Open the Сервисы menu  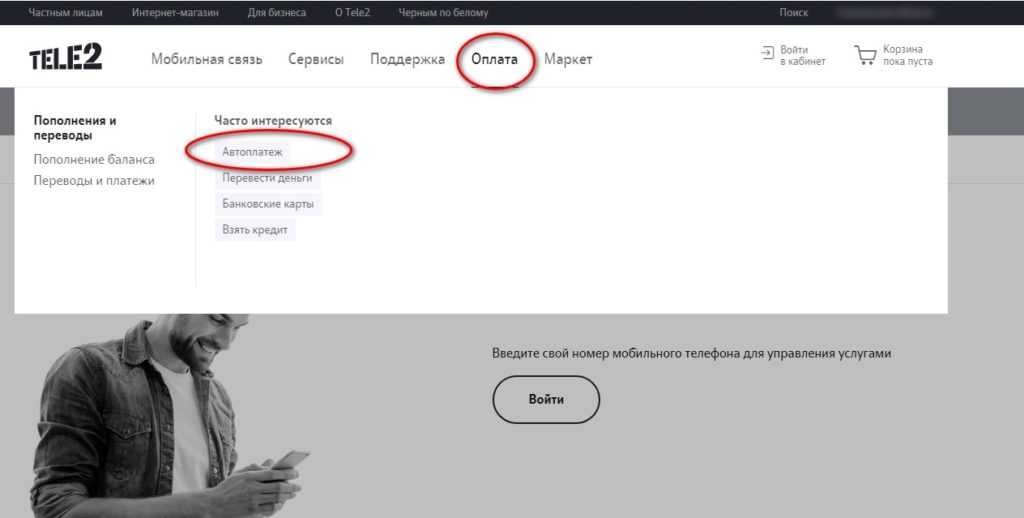tap(315, 59)
